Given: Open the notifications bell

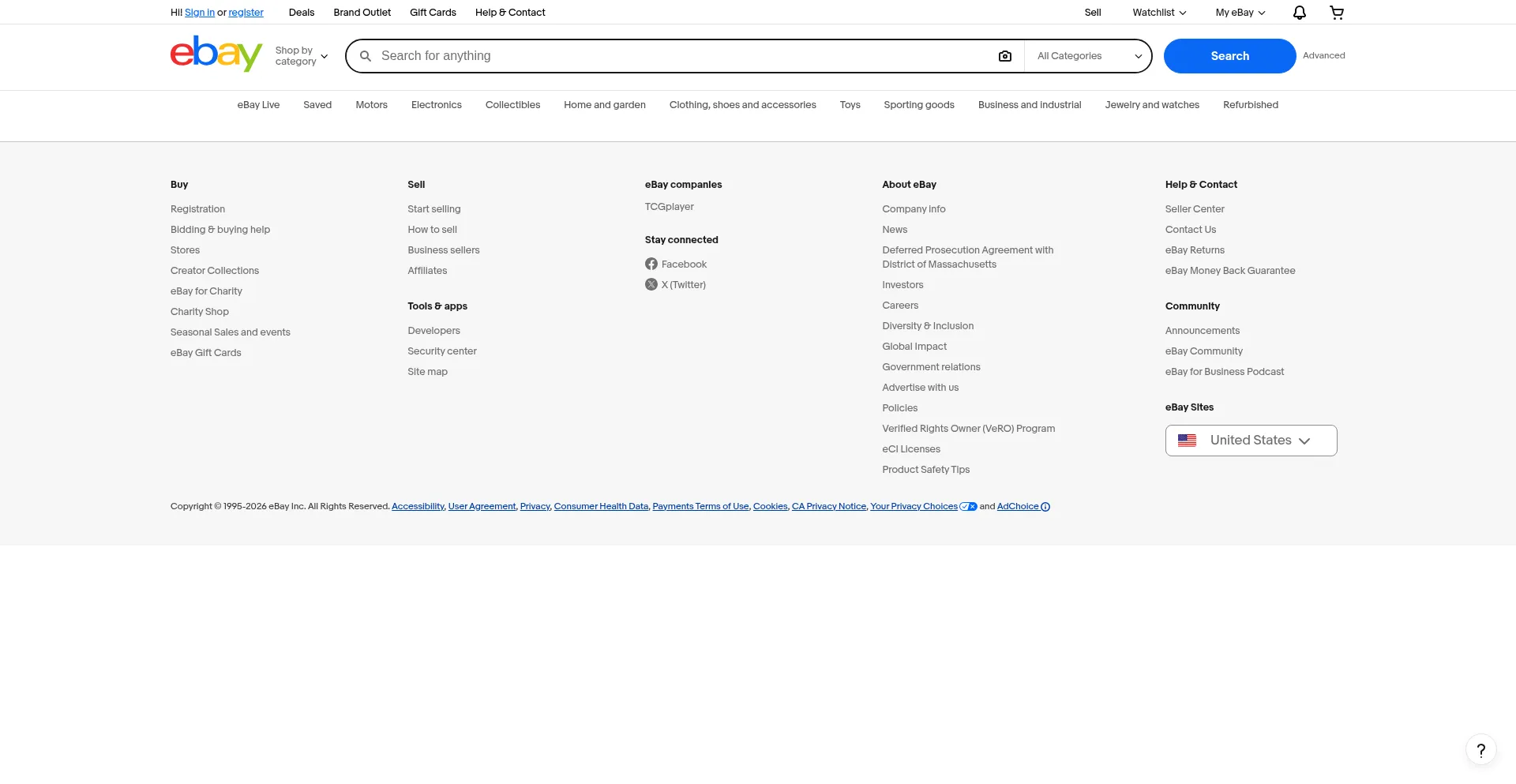Looking at the screenshot, I should 1299,13.
